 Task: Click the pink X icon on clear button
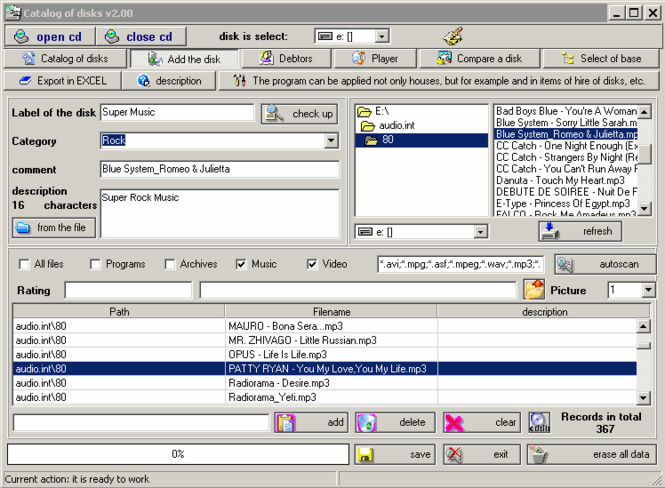pos(454,423)
